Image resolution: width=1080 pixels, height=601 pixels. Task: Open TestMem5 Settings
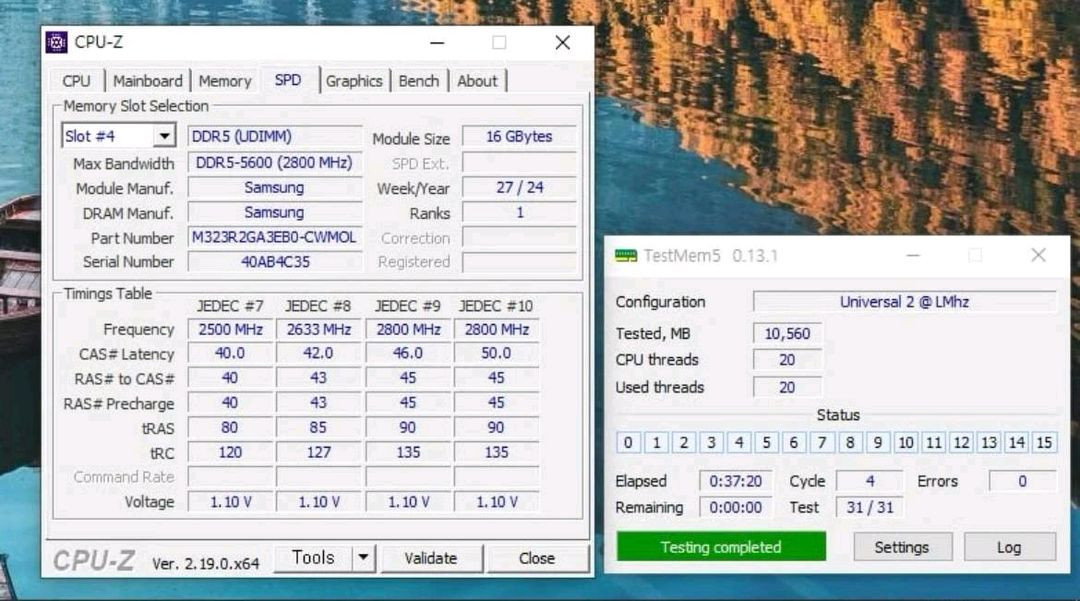[902, 547]
